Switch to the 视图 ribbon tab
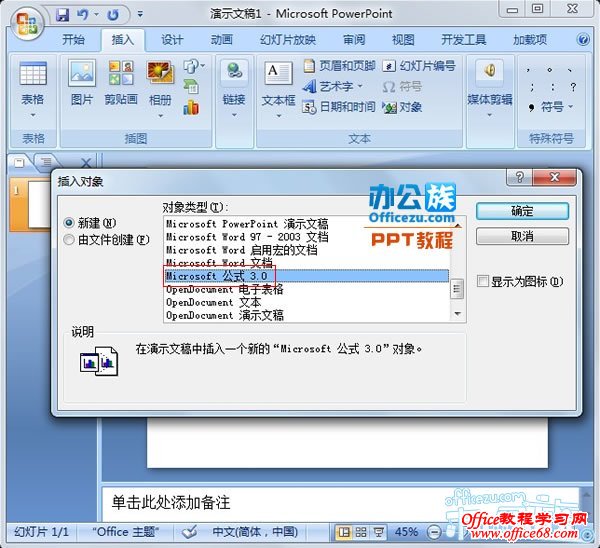This screenshot has height=548, width=600. pos(403,40)
